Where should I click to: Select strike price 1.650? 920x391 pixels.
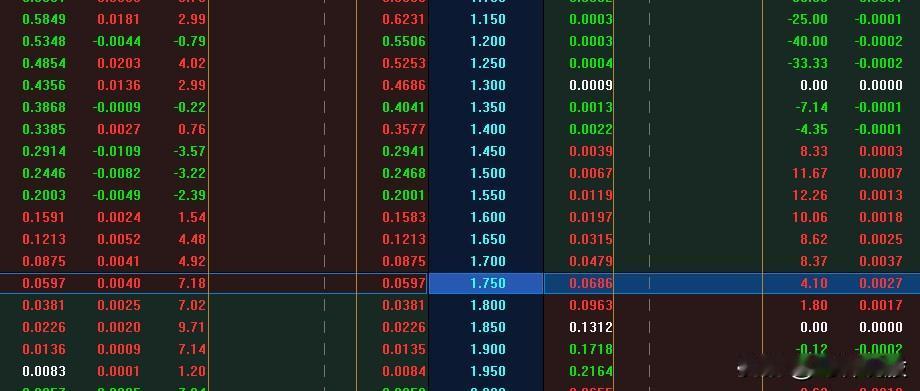pyautogui.click(x=488, y=240)
